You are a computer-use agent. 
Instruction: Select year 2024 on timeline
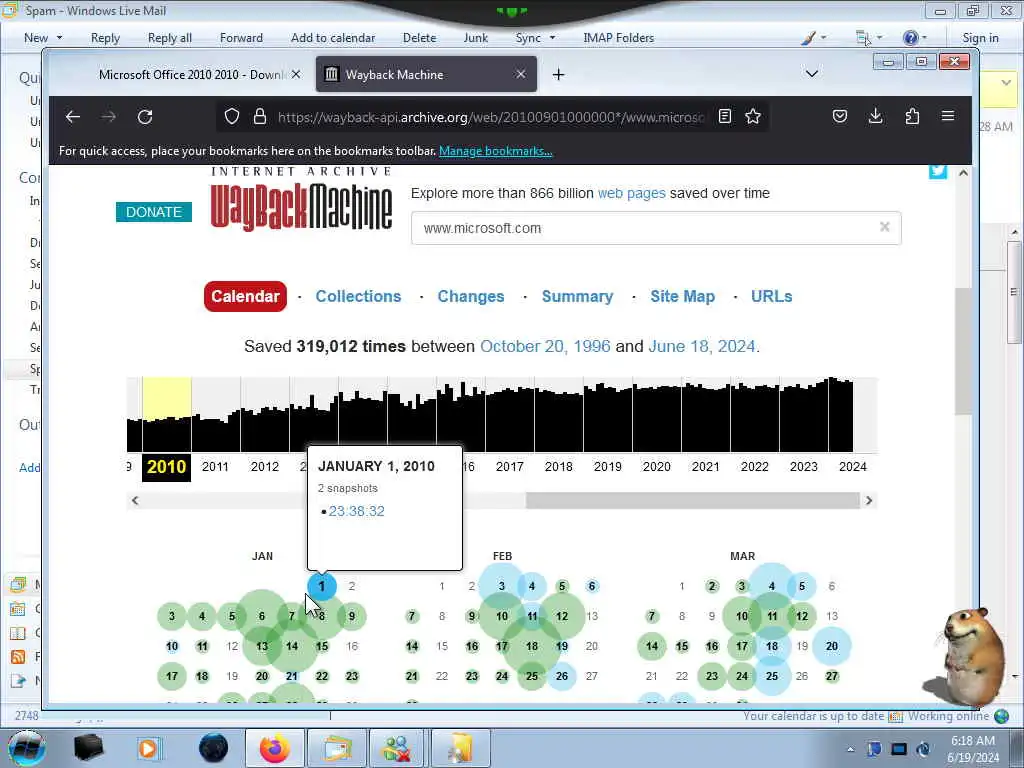[x=852, y=466]
